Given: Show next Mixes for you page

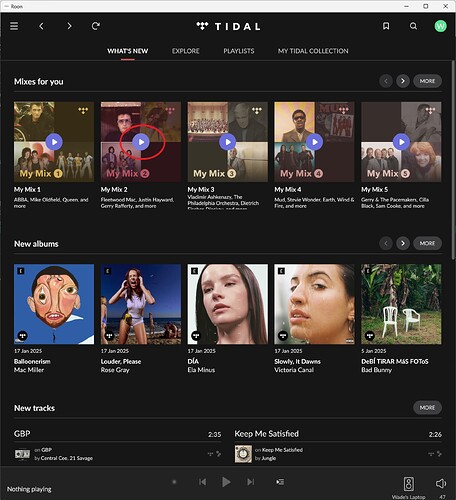Looking at the screenshot, I should 403,81.
